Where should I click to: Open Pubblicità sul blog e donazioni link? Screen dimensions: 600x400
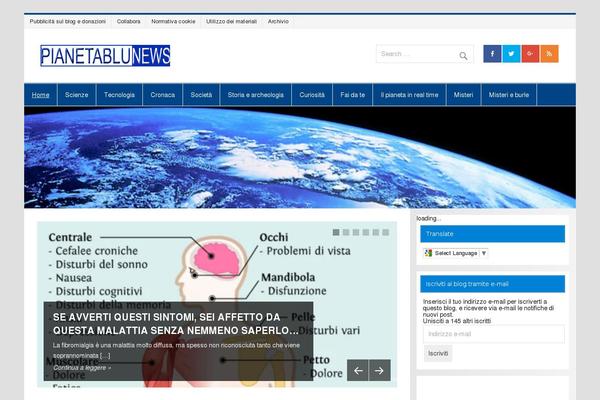point(68,21)
